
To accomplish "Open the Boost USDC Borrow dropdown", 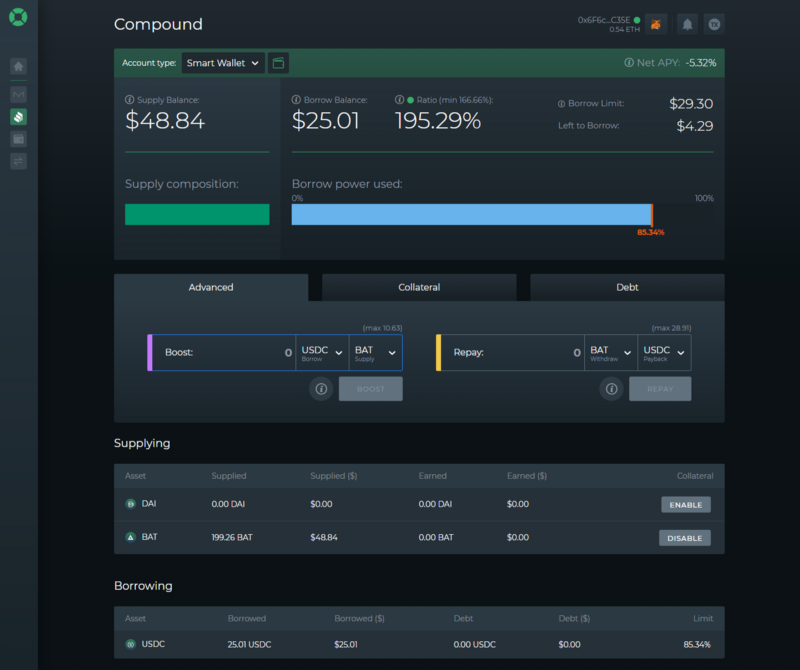I will tap(322, 353).
